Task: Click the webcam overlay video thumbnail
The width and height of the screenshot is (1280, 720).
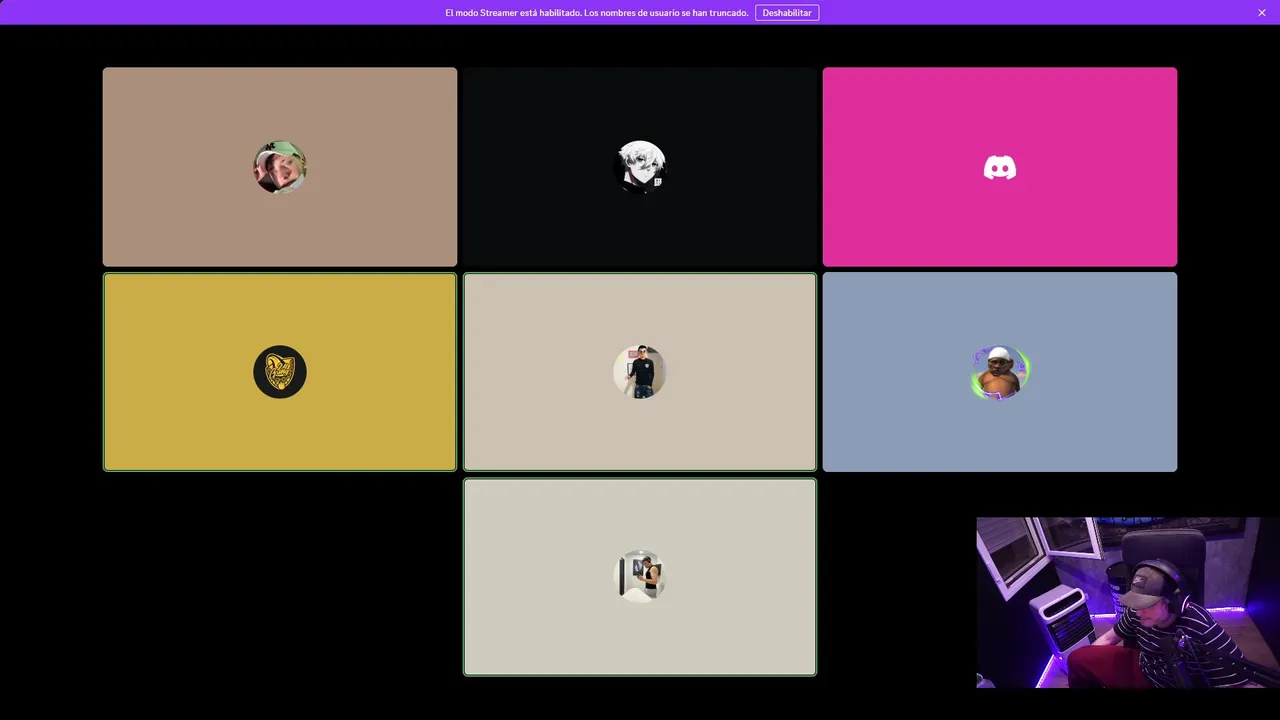Action: pyautogui.click(x=1128, y=602)
